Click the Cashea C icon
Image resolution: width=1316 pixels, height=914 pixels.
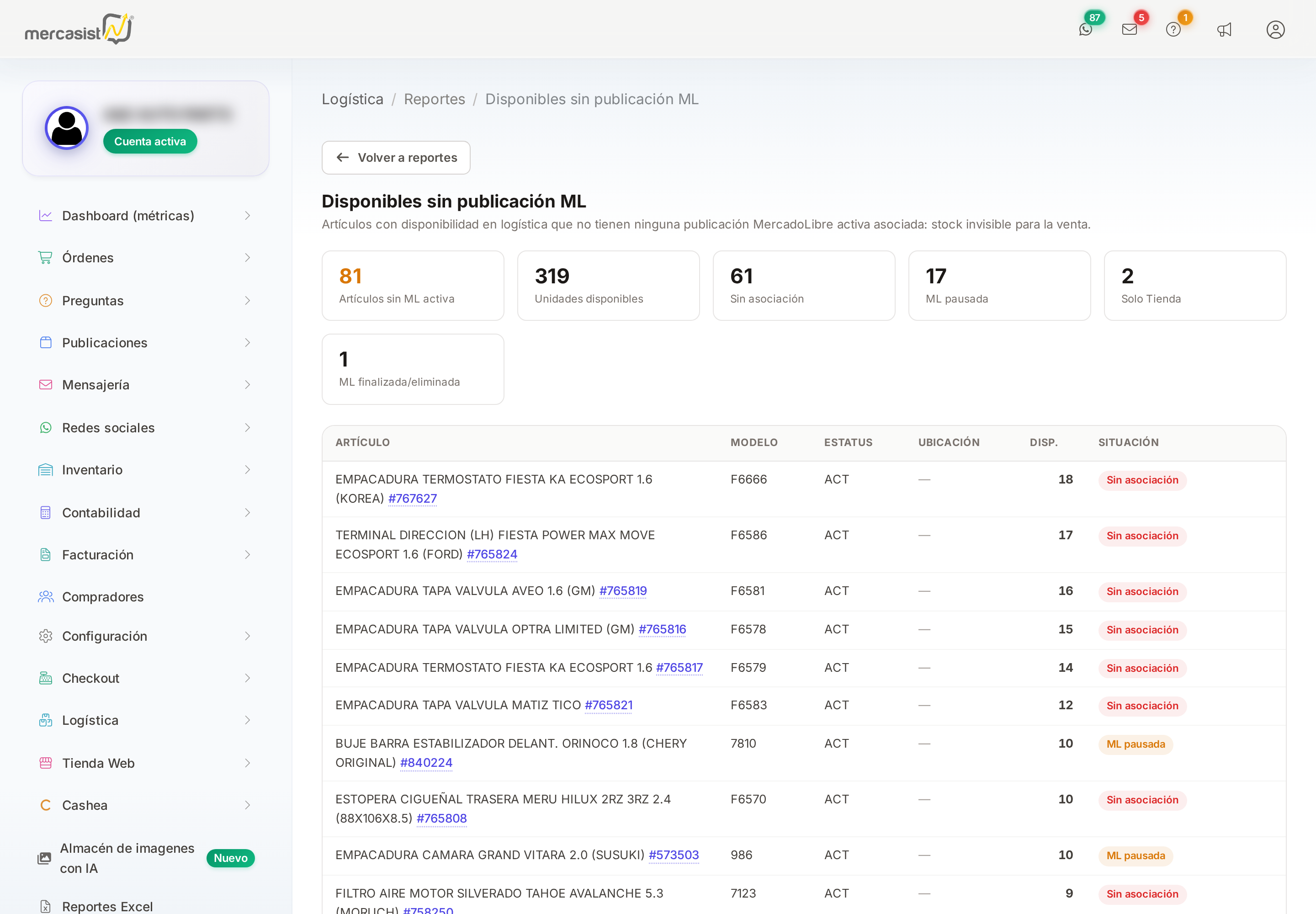tap(45, 805)
